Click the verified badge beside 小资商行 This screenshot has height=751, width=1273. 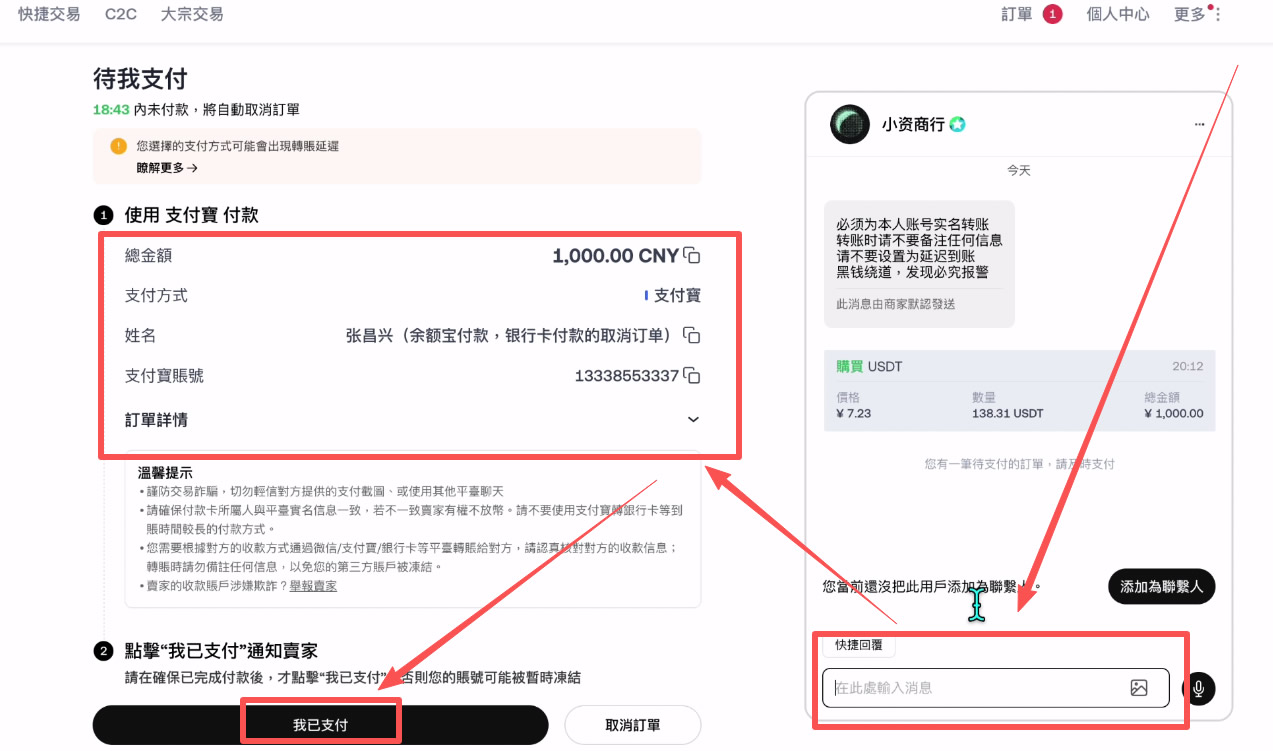point(957,123)
